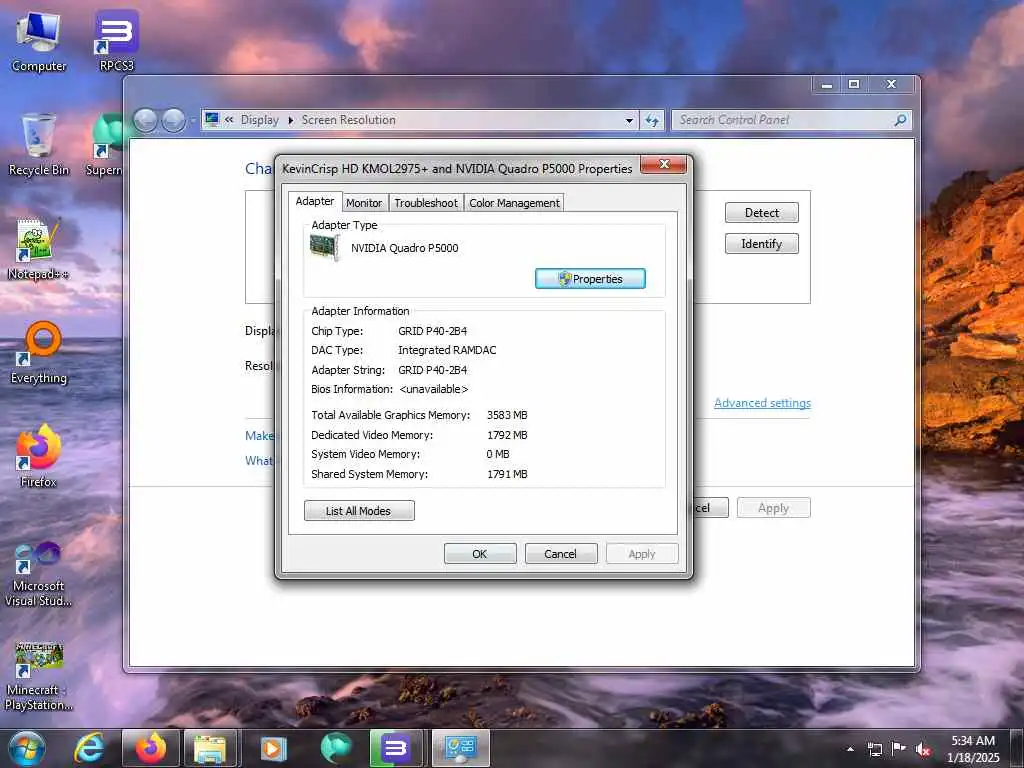The height and width of the screenshot is (768, 1024).
Task: Open the green bird app in taskbar
Action: point(336,748)
